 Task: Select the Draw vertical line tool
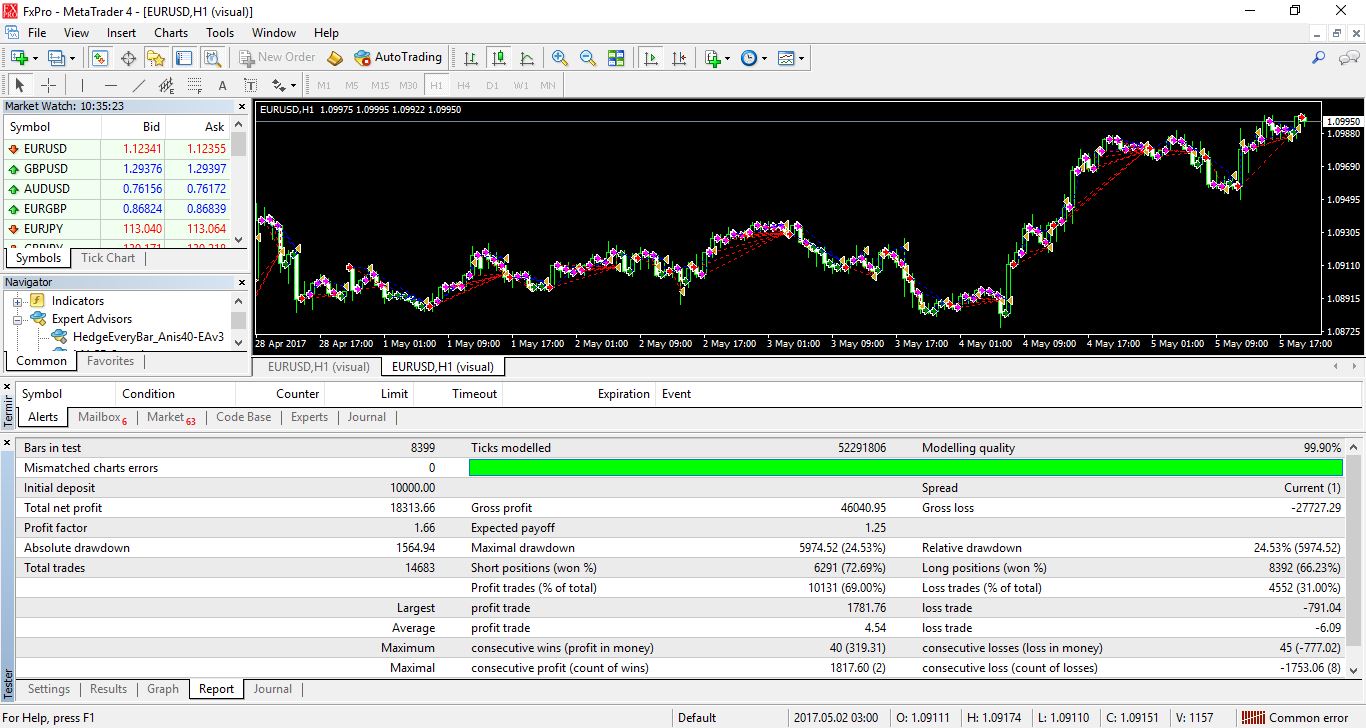tap(83, 85)
